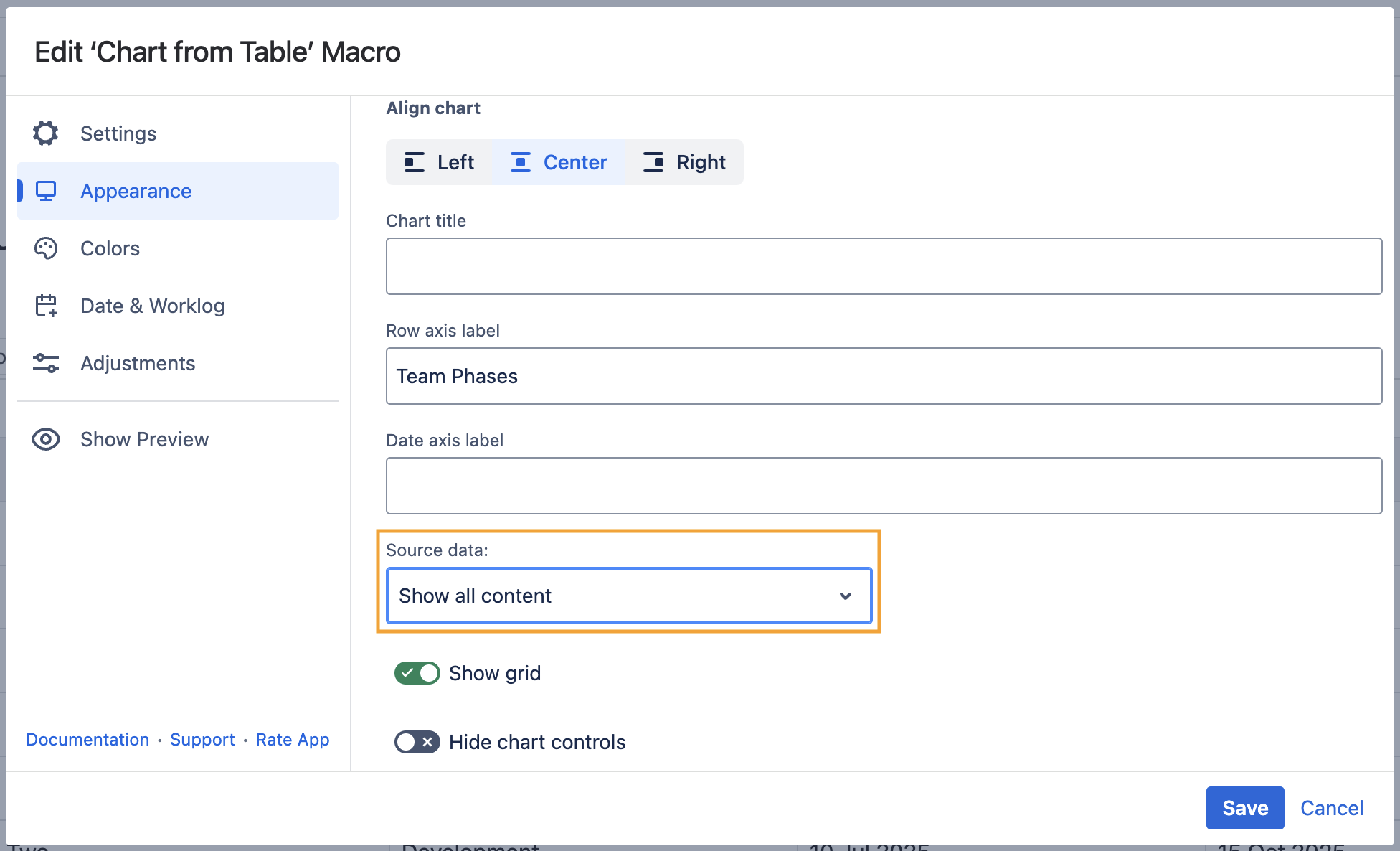Click the Appearance monitor icon

pos(46,191)
